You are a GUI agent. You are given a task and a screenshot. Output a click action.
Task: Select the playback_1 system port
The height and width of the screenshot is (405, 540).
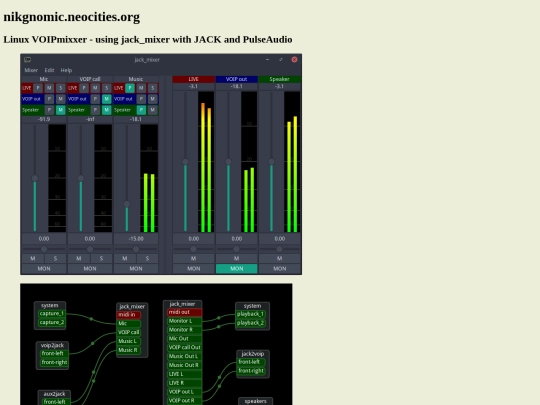coord(250,314)
